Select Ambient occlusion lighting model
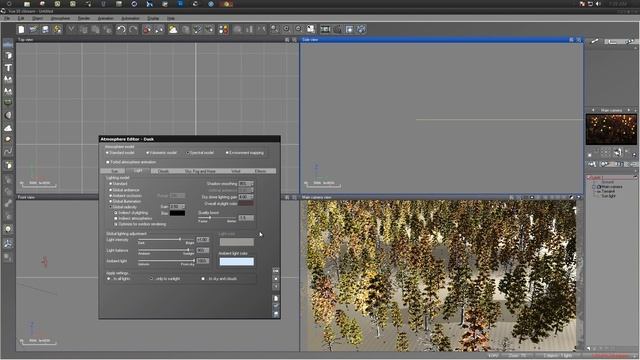640x360 pixels. click(110, 196)
